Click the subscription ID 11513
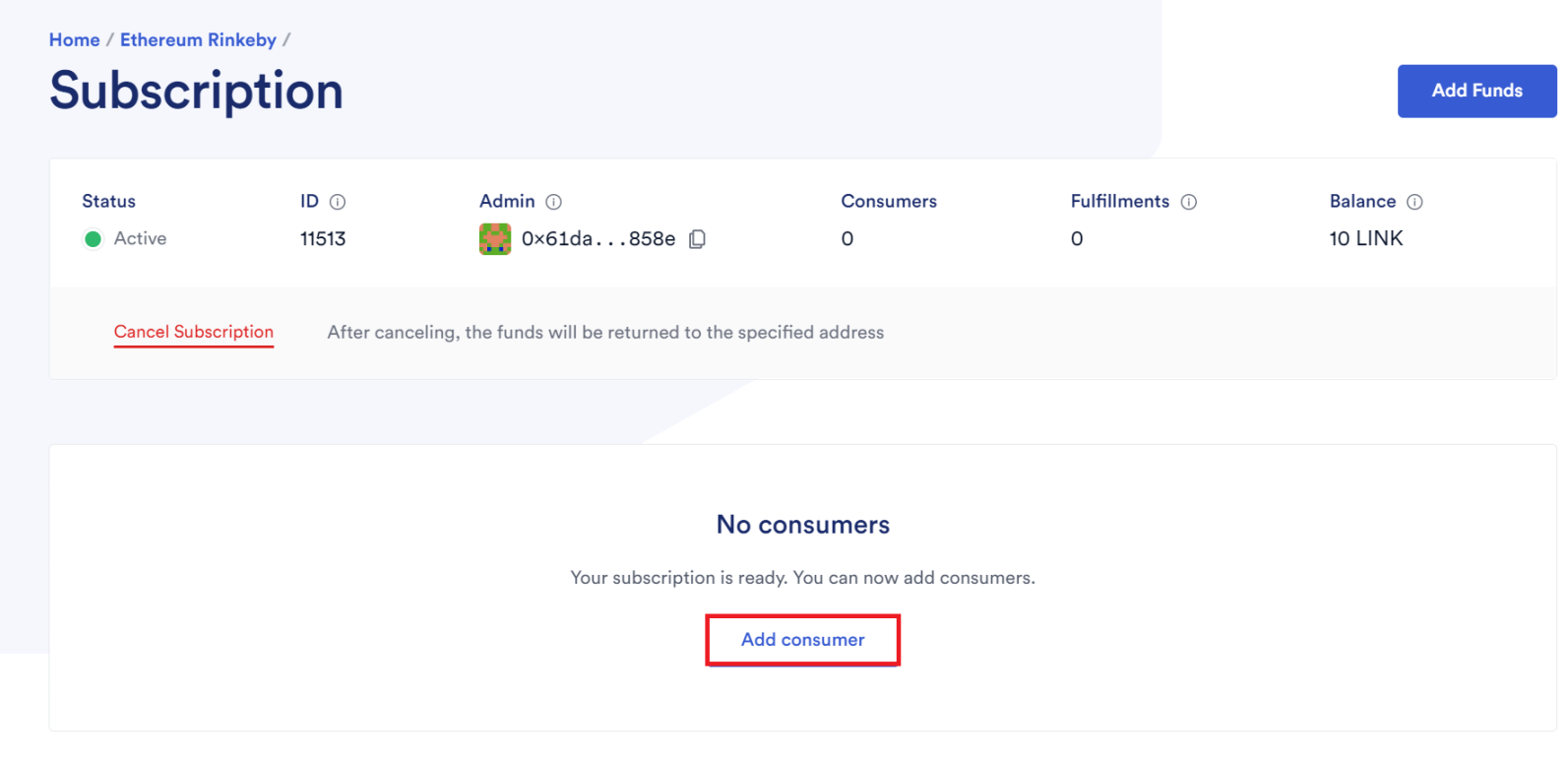The width and height of the screenshot is (1568, 760). (323, 239)
